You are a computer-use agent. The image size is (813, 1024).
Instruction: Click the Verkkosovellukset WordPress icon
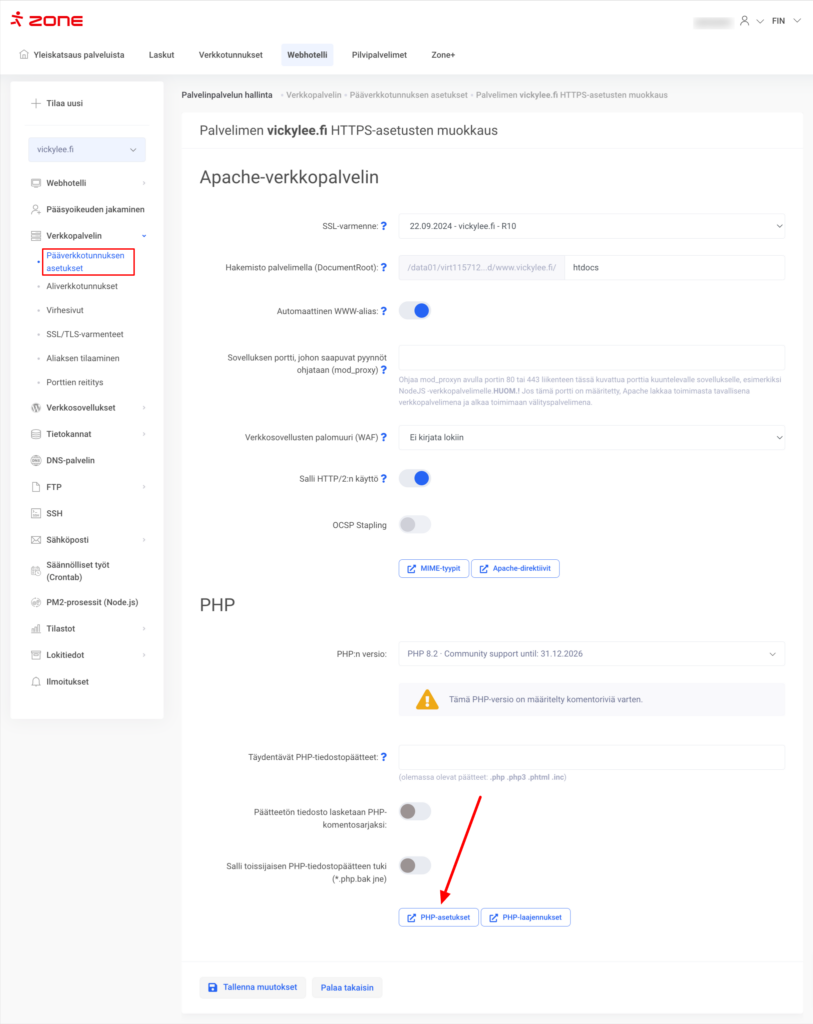pyautogui.click(x=36, y=408)
